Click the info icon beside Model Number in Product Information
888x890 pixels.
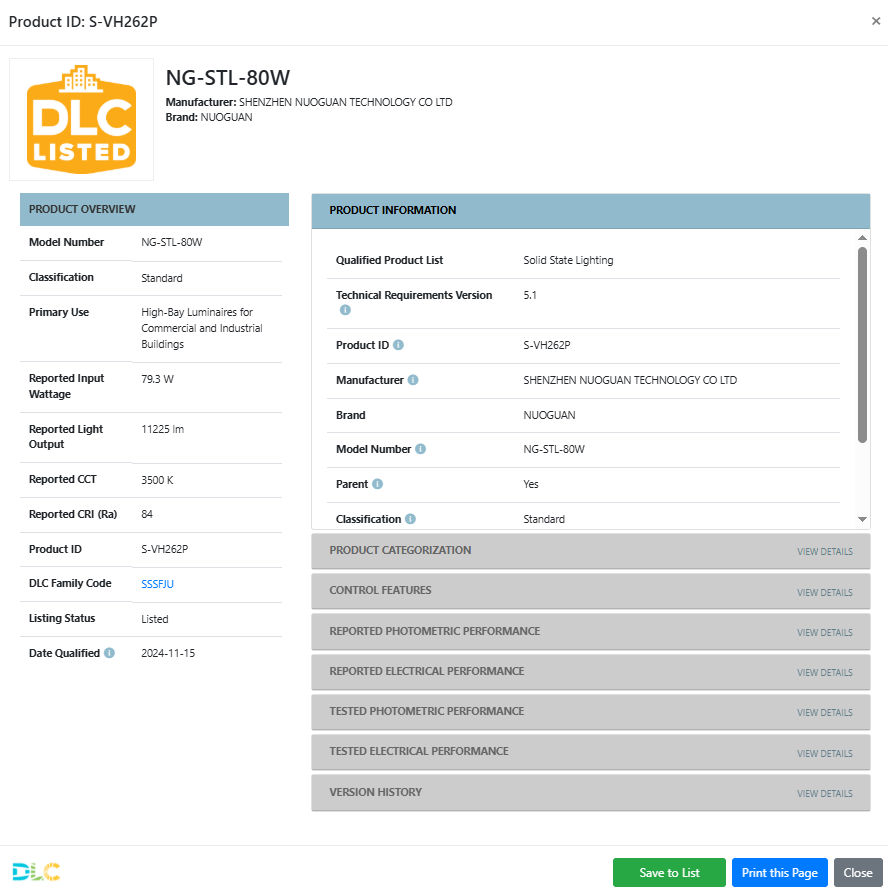[420, 449]
